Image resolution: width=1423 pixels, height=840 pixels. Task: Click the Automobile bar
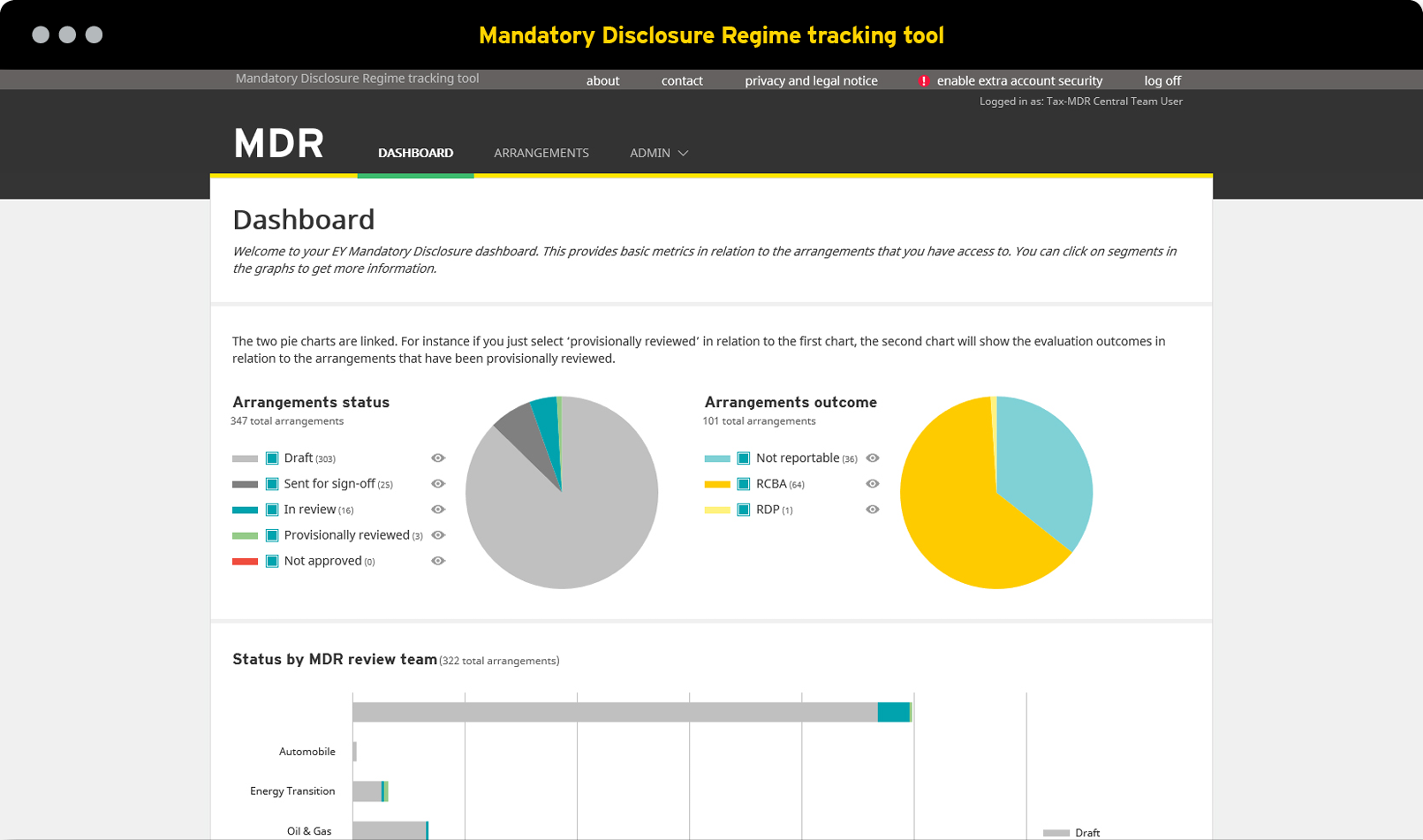(x=355, y=752)
